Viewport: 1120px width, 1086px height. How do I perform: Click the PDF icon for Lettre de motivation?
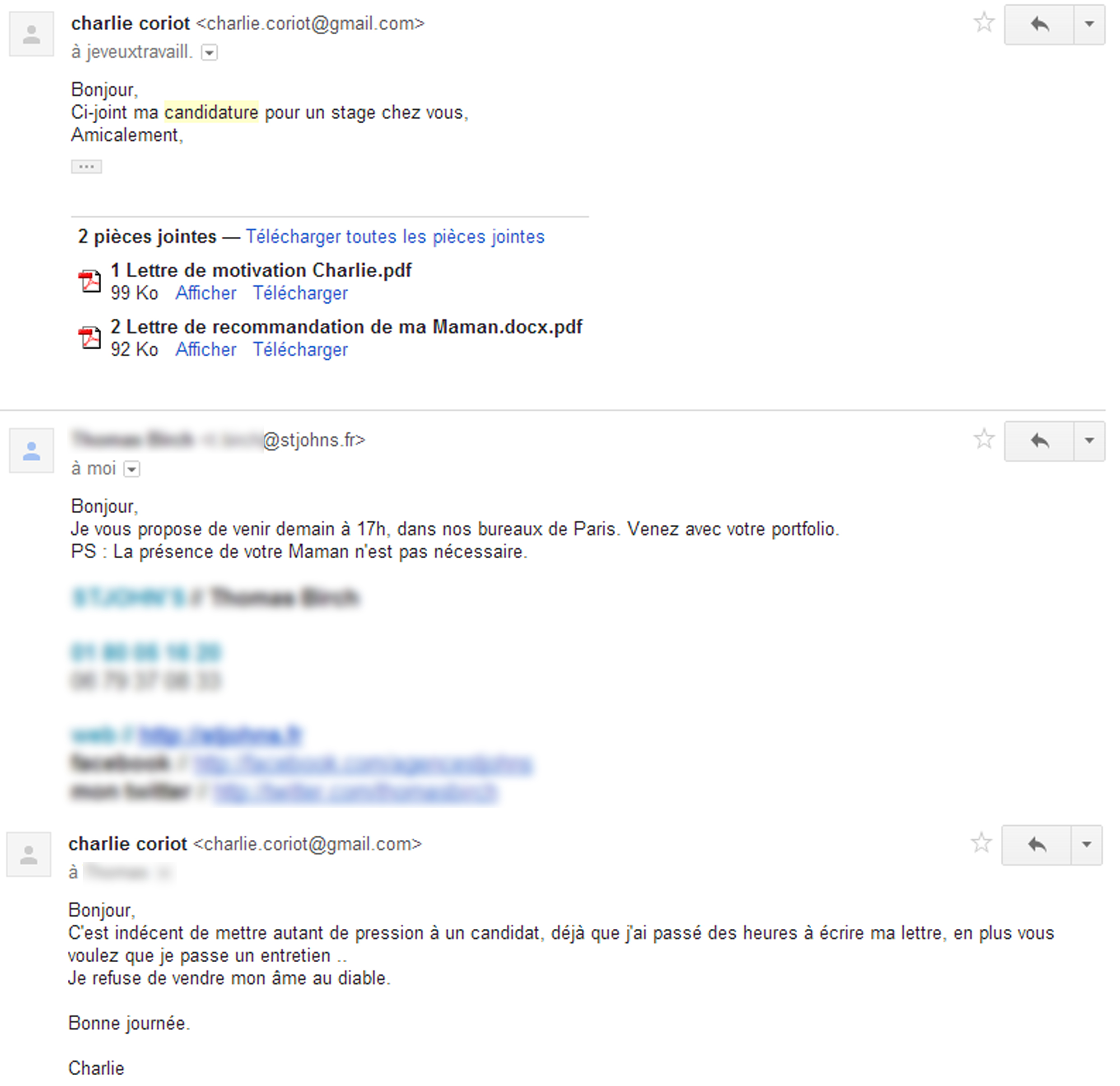click(90, 281)
